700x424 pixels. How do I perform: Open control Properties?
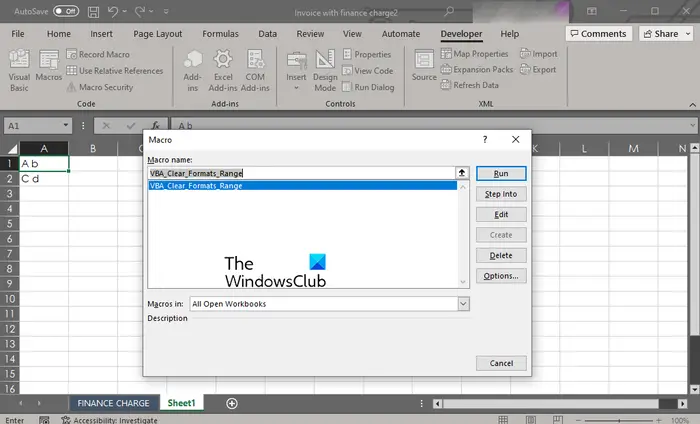tap(367, 54)
